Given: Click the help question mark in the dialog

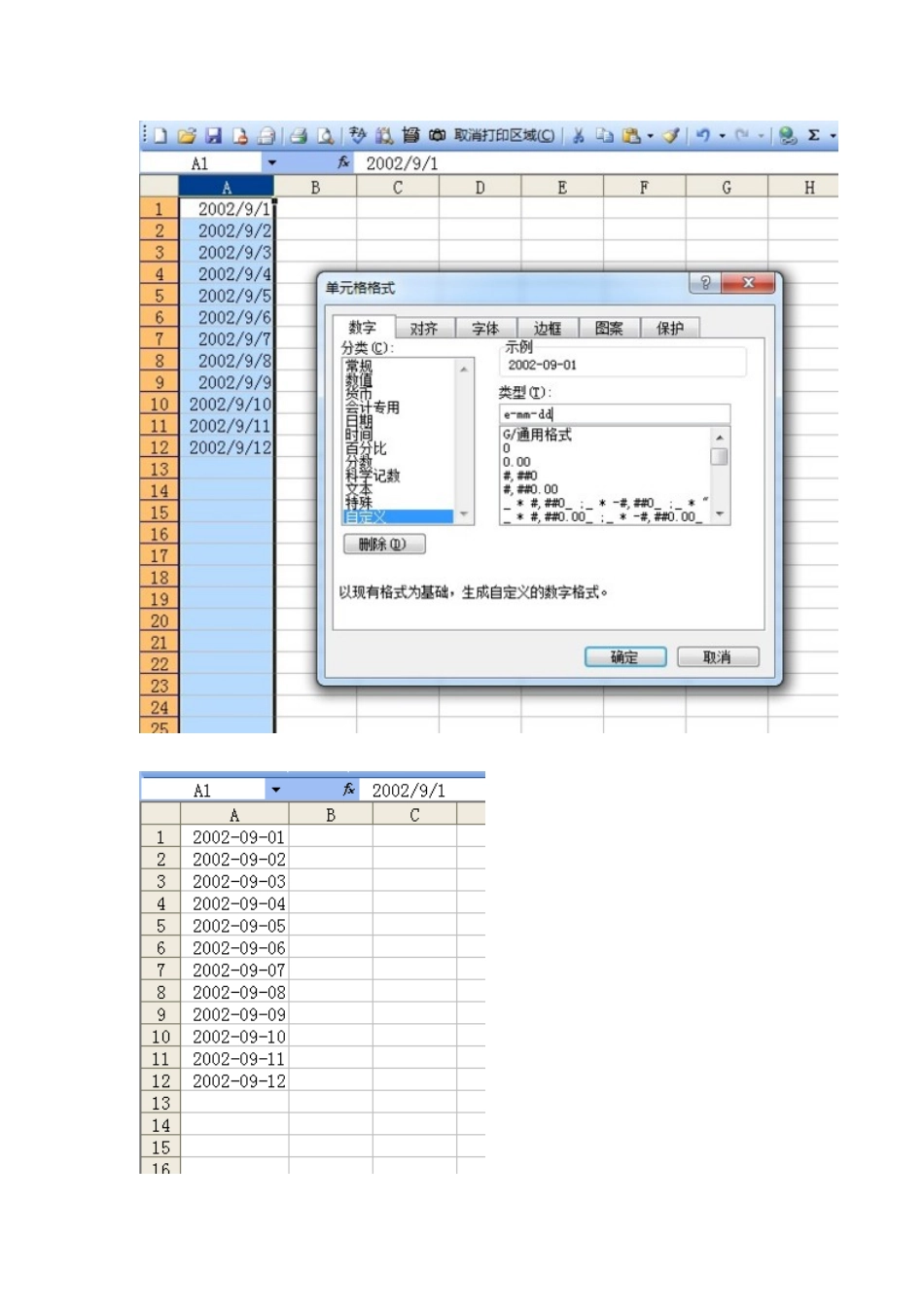Looking at the screenshot, I should [705, 283].
